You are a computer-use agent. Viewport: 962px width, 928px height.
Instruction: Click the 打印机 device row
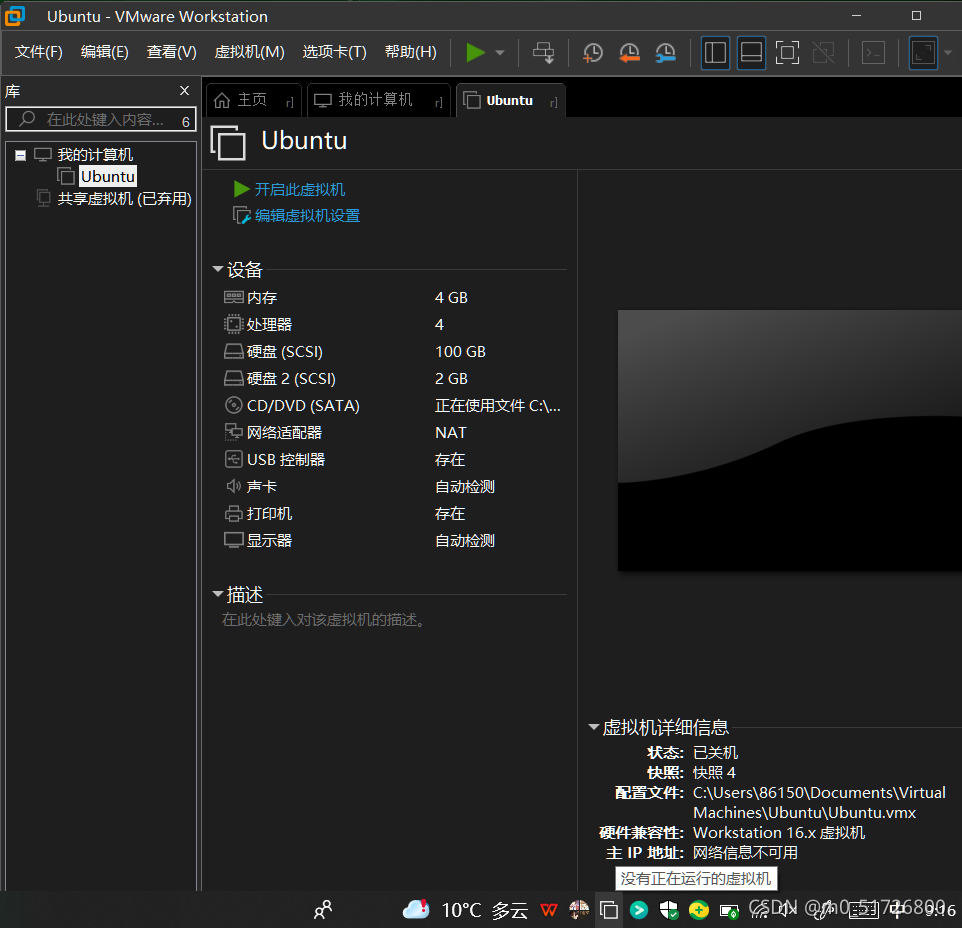393,513
